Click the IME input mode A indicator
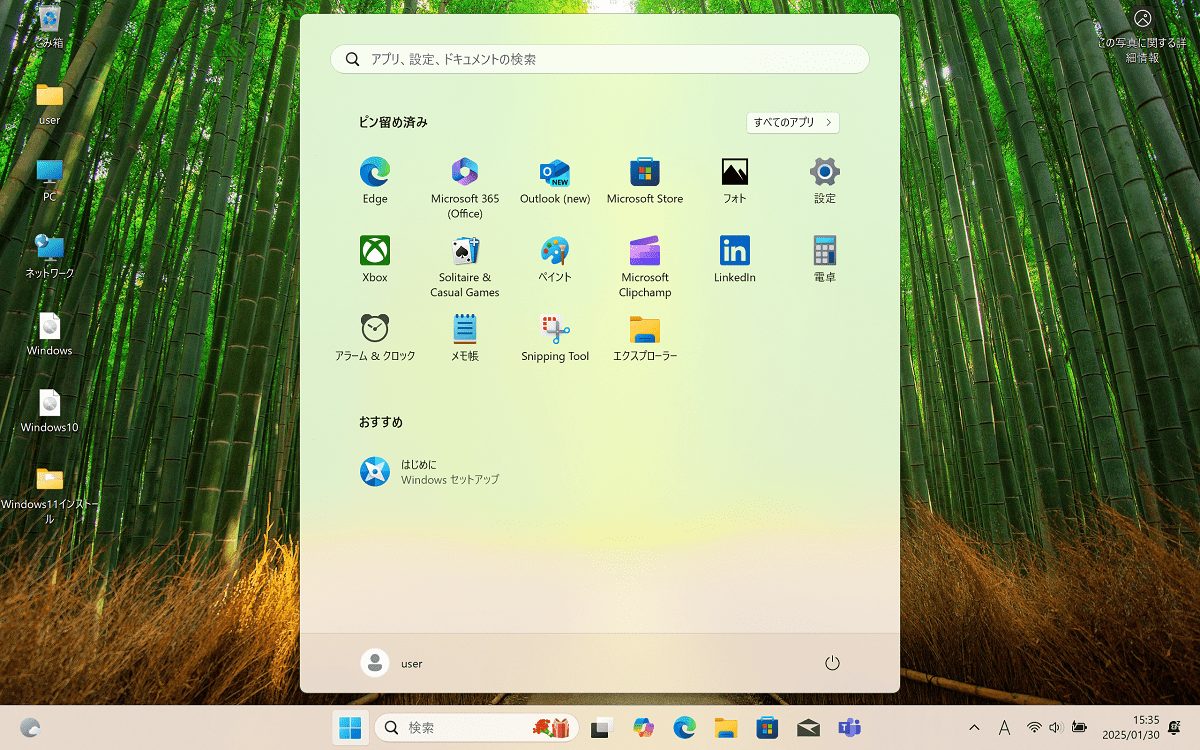1200x750 pixels. click(x=1004, y=728)
